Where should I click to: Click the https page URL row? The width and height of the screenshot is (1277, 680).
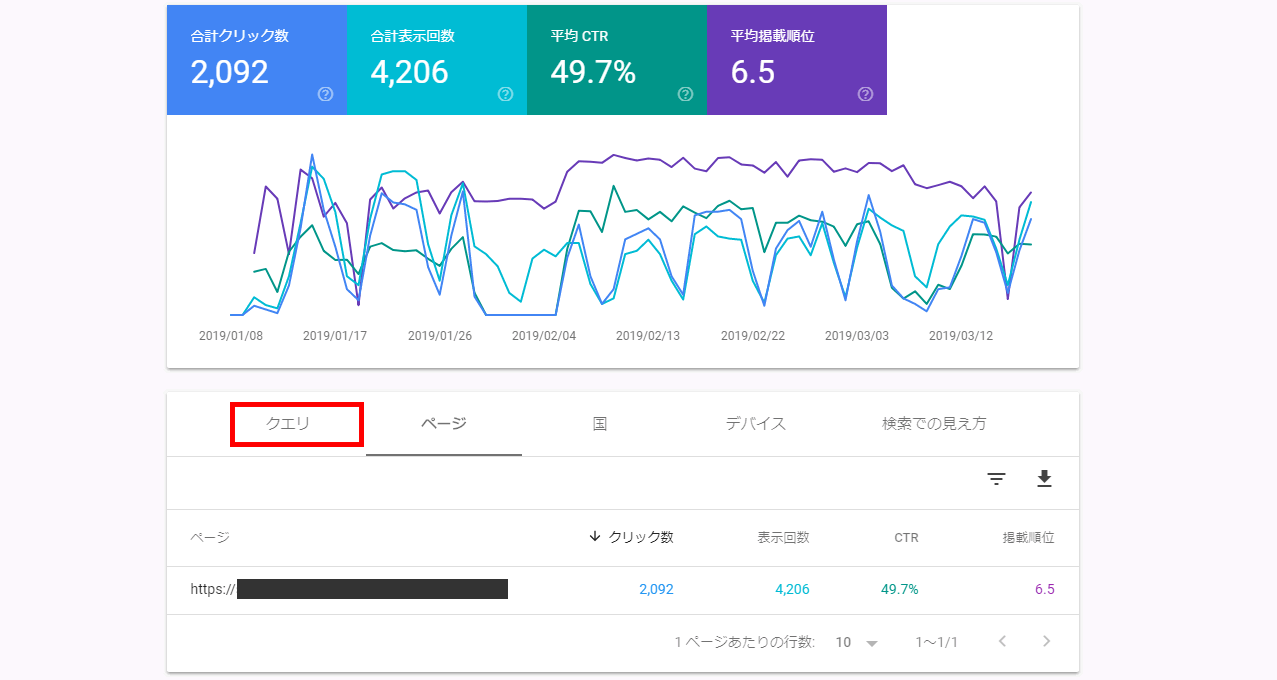tap(349, 589)
